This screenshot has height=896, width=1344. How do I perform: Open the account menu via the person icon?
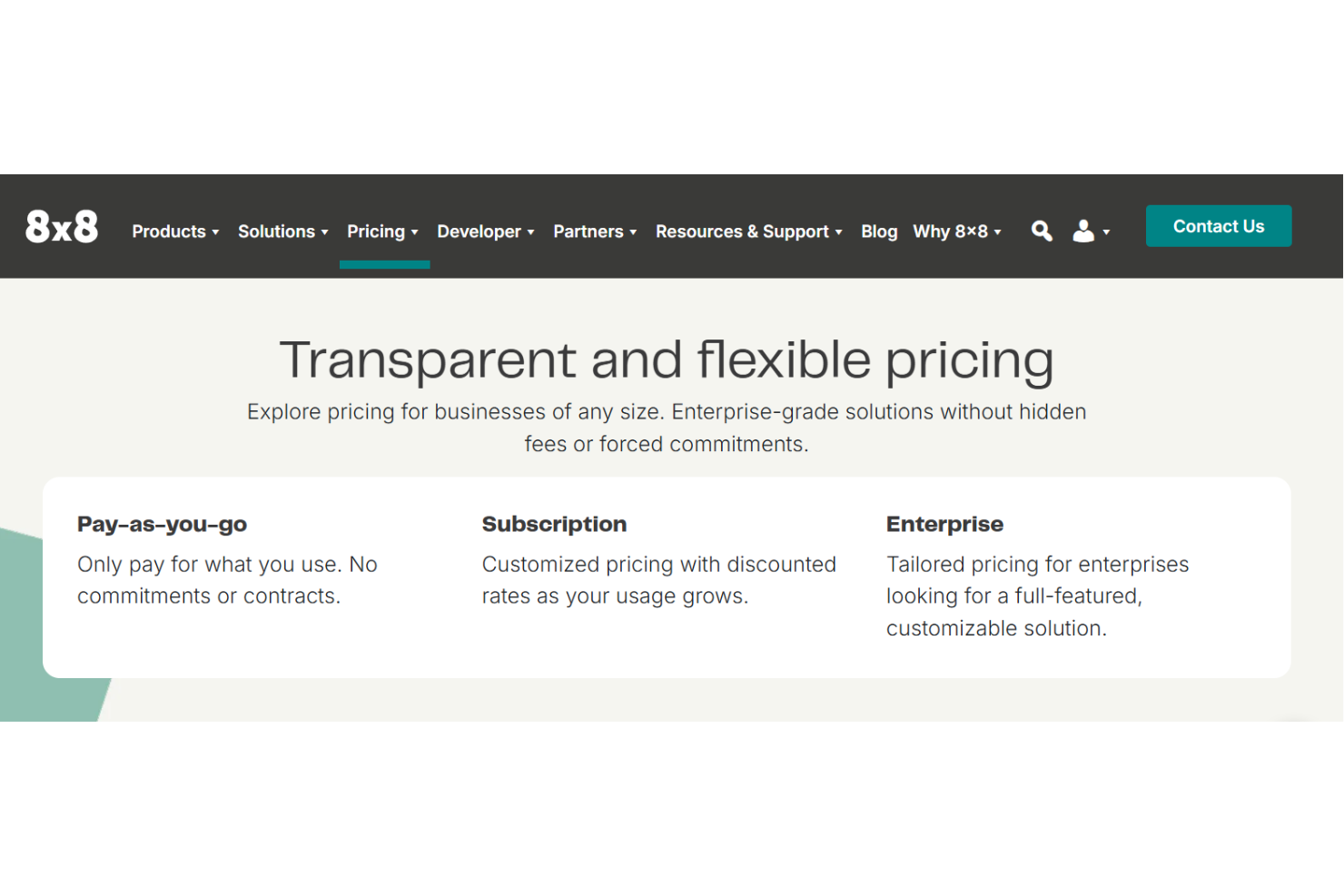(1082, 231)
